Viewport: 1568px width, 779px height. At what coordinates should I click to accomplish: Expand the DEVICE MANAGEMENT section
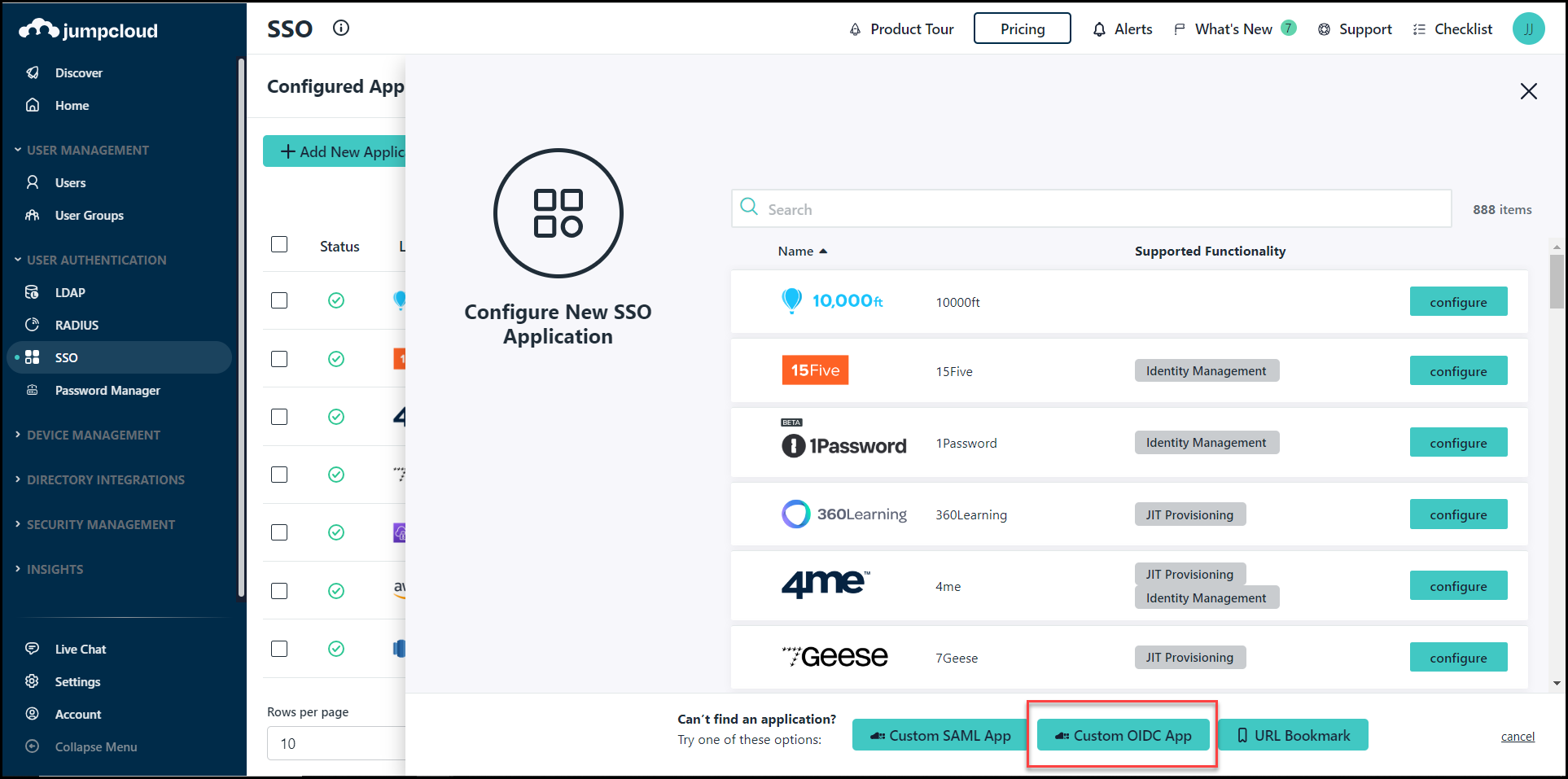(x=94, y=435)
